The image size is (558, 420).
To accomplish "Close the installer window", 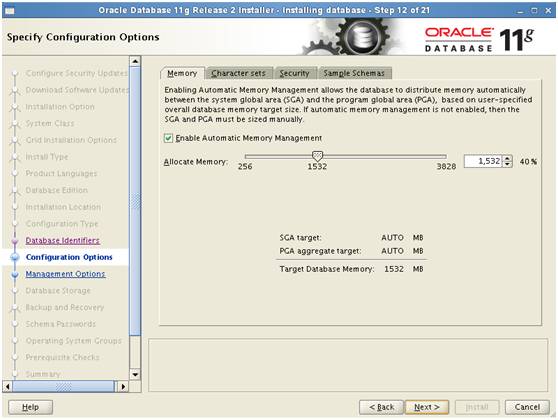I will tap(548, 11).
